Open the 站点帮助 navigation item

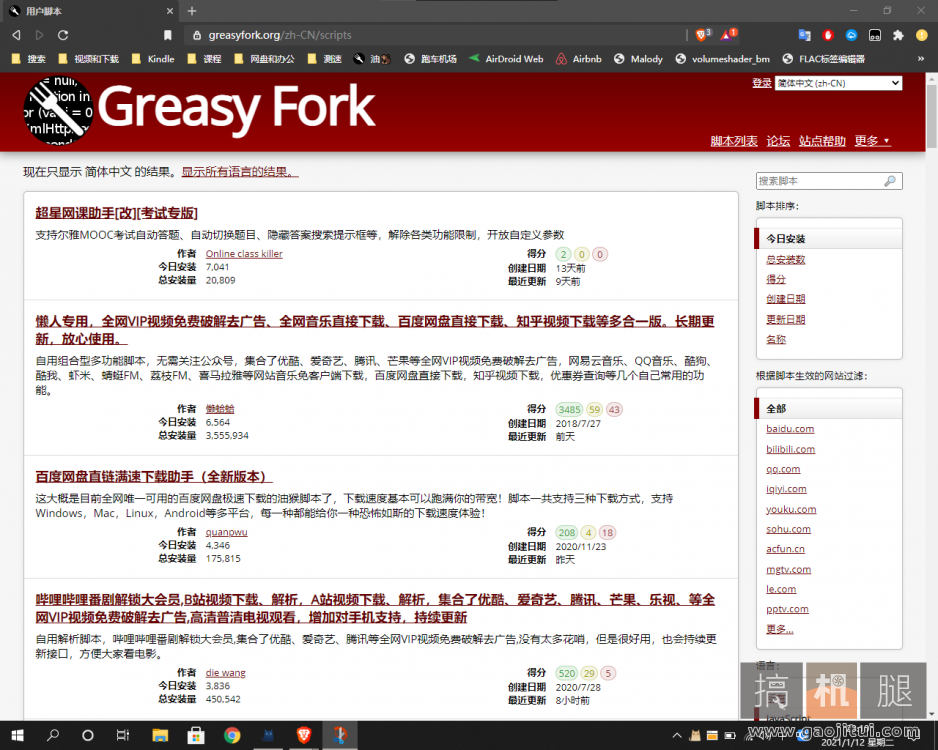[822, 141]
